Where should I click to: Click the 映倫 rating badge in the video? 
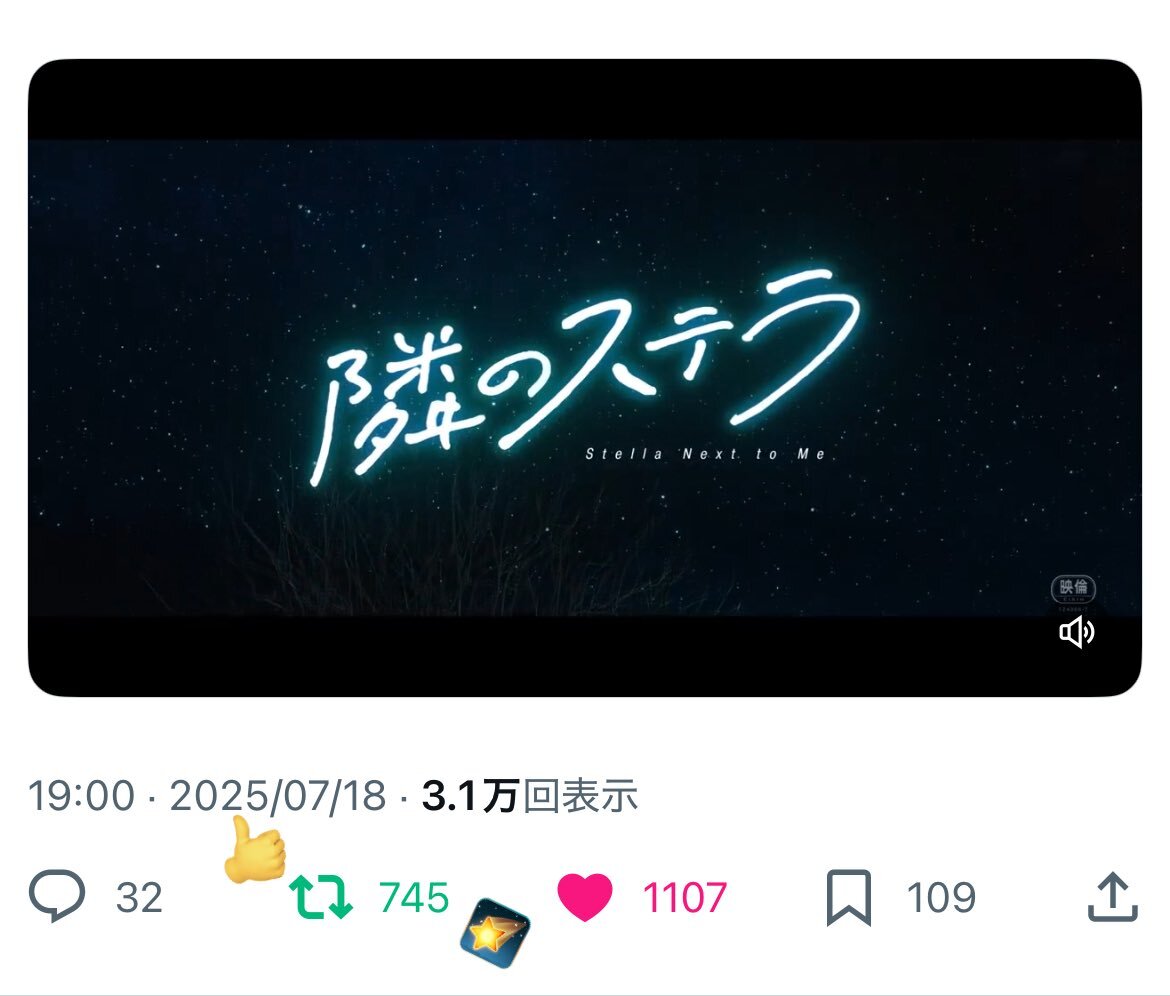click(x=1073, y=589)
